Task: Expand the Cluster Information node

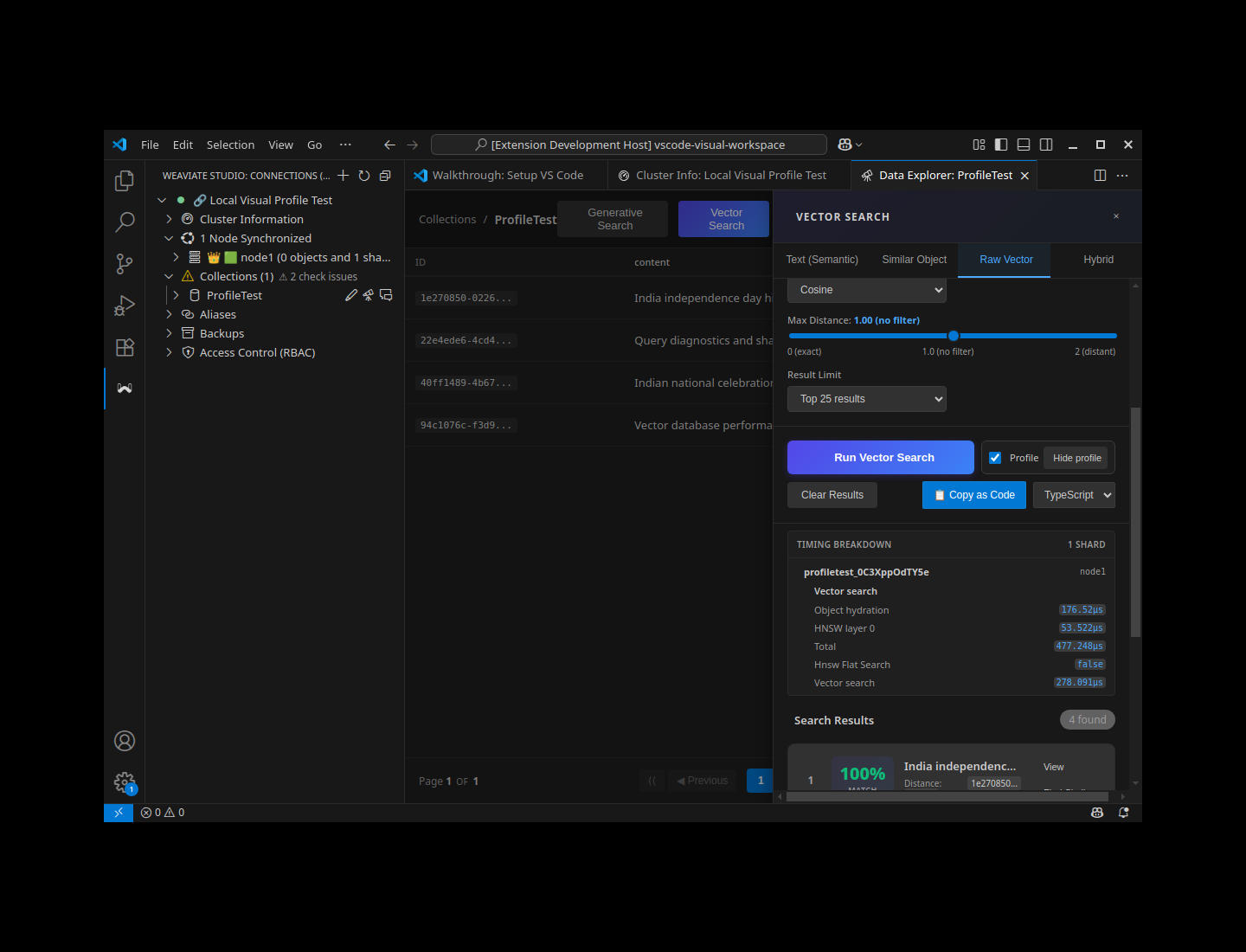Action: tap(169, 219)
